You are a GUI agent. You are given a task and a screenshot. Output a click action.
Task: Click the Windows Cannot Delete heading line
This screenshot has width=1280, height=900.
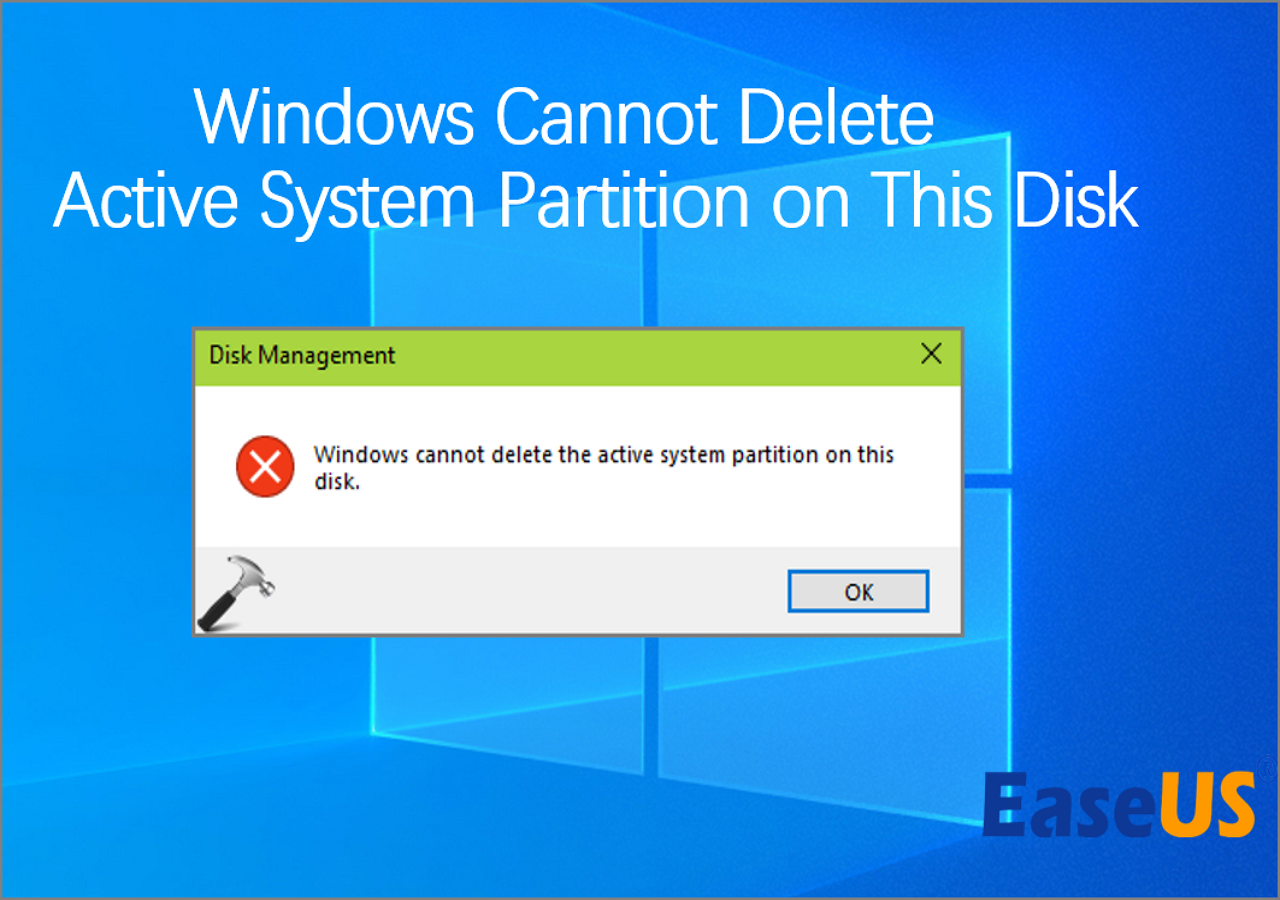click(x=565, y=118)
